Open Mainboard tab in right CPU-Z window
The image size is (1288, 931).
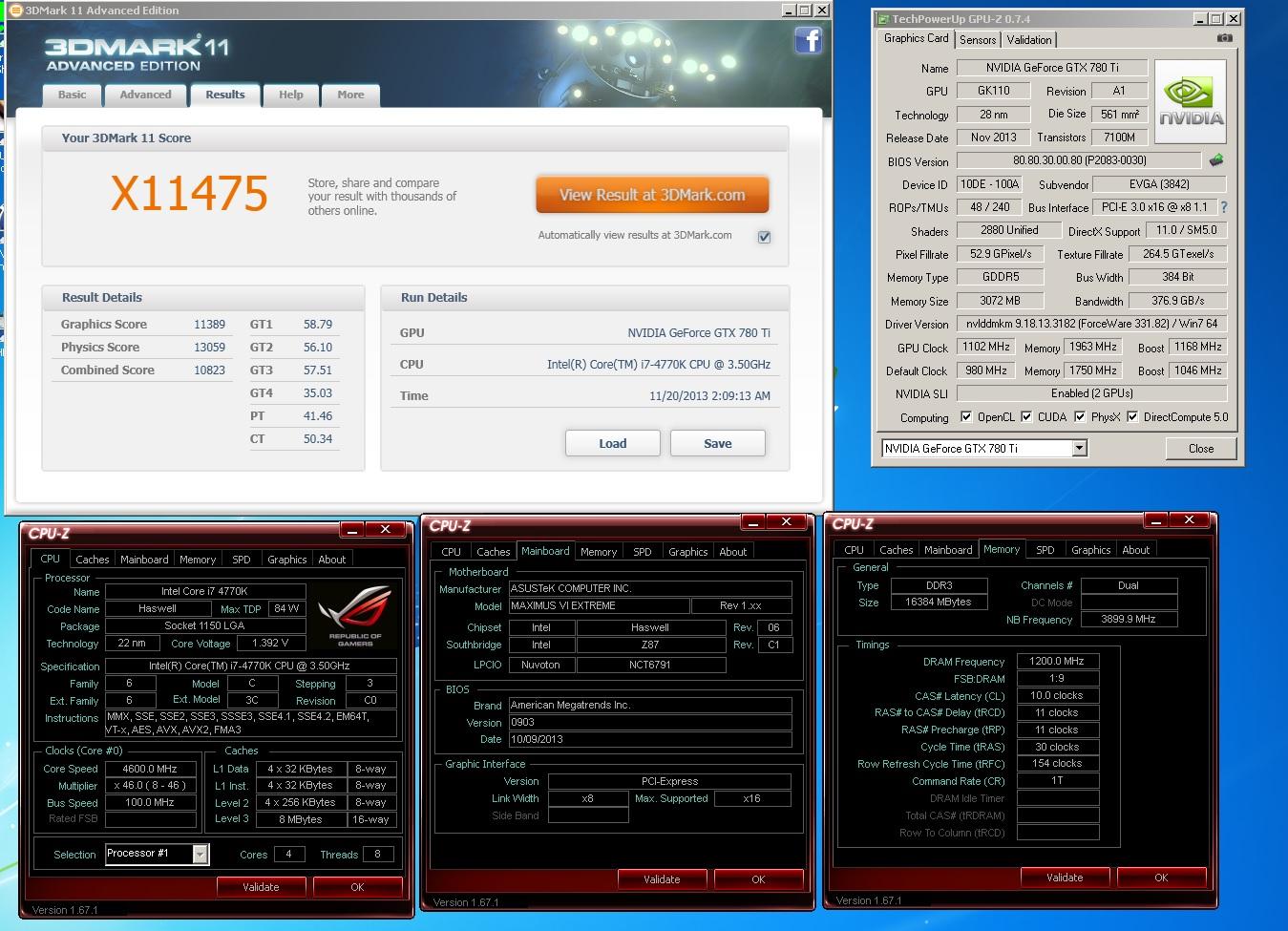click(x=948, y=550)
